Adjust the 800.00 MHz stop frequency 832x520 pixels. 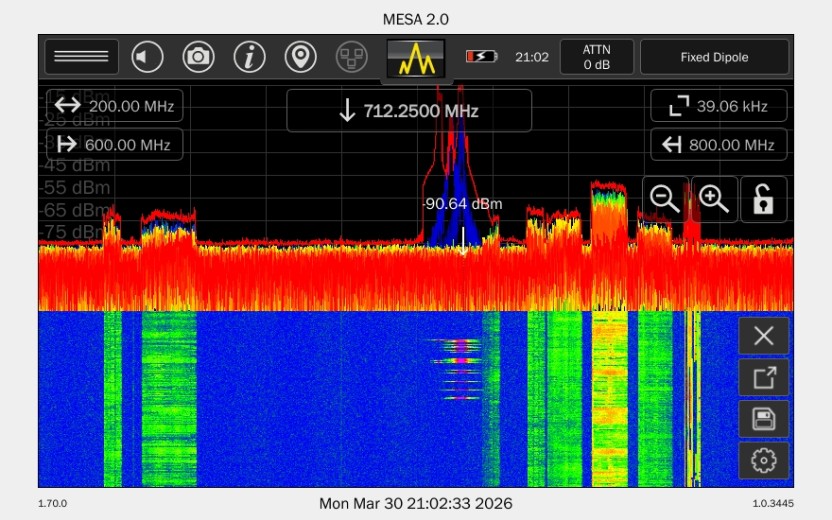click(718, 145)
